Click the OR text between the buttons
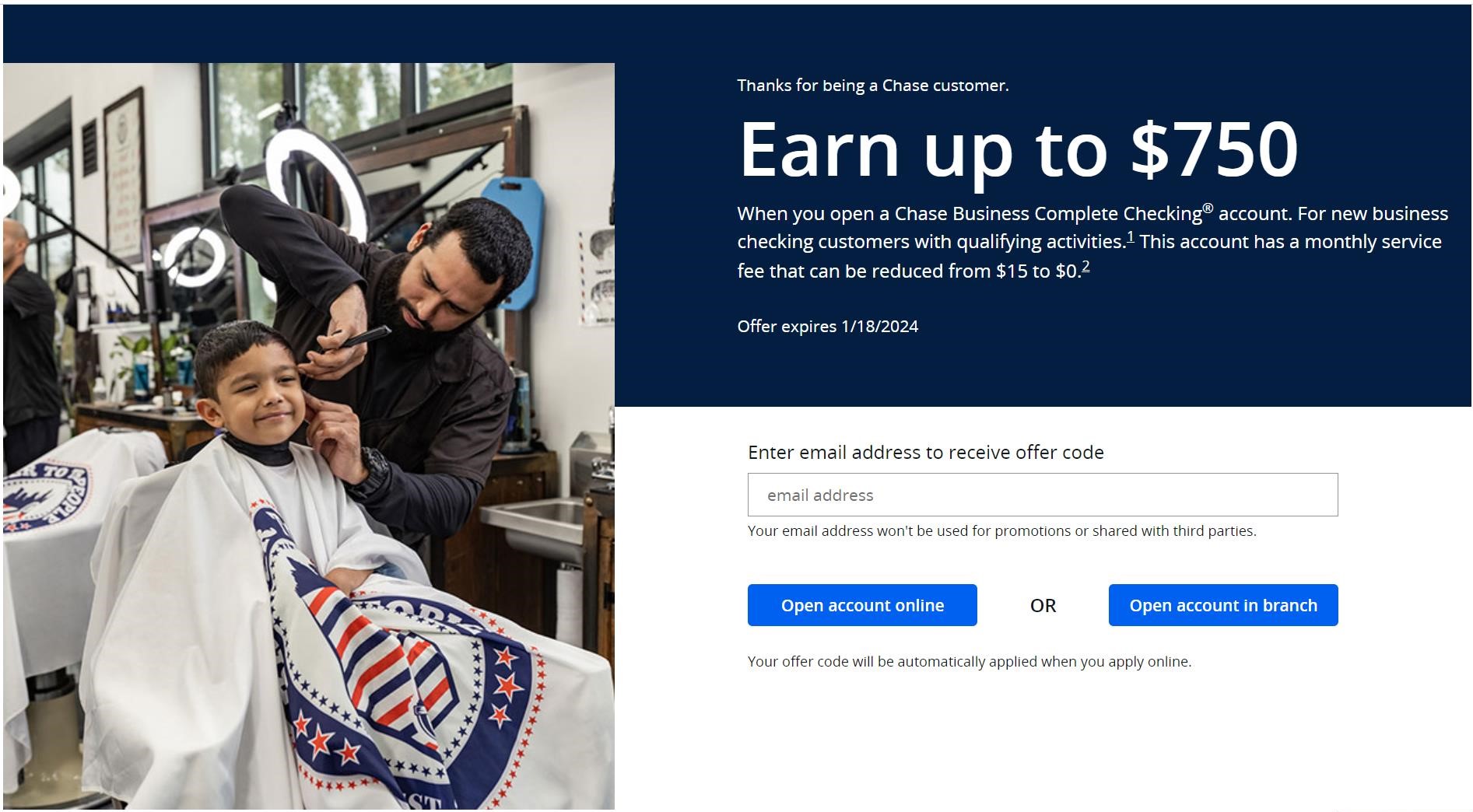Viewport: 1473px width, 812px height. coord(1043,606)
